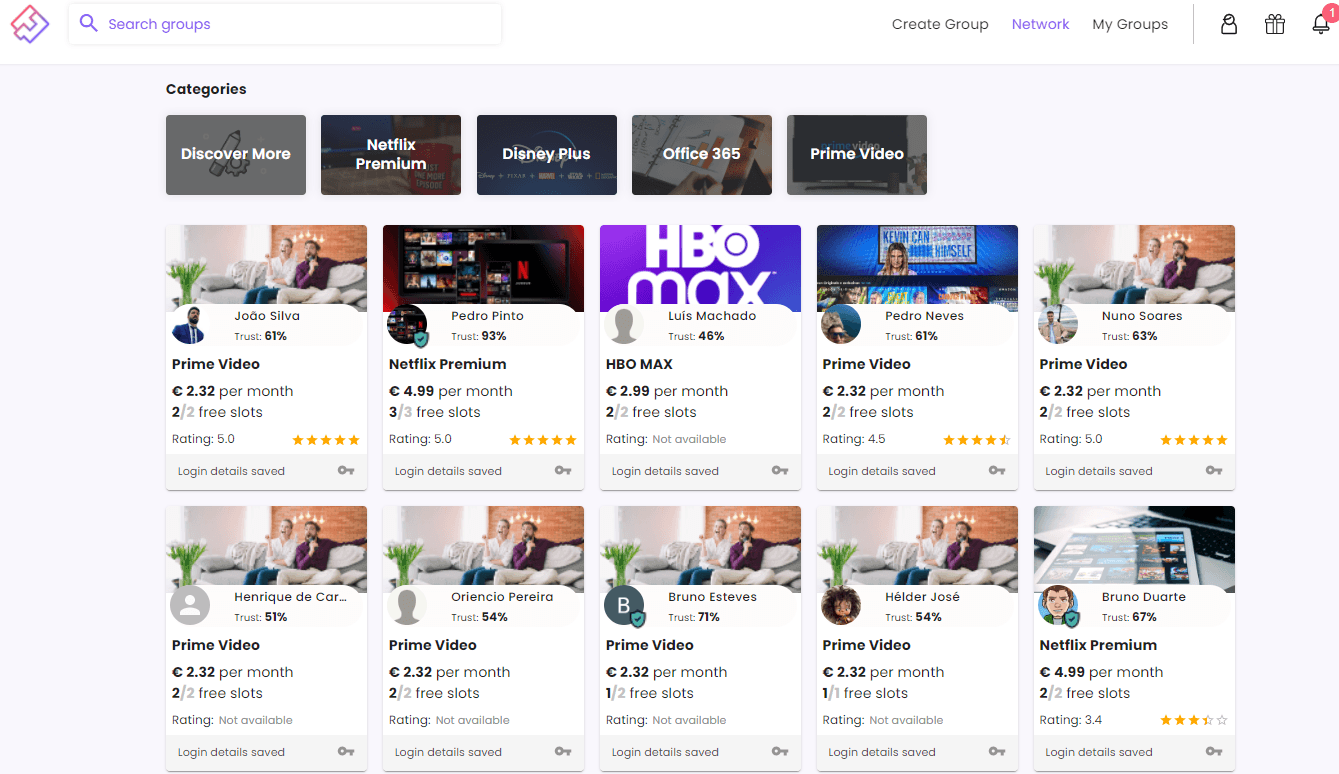Click key icon on Luis Machado card
The width and height of the screenshot is (1339, 774).
click(780, 470)
